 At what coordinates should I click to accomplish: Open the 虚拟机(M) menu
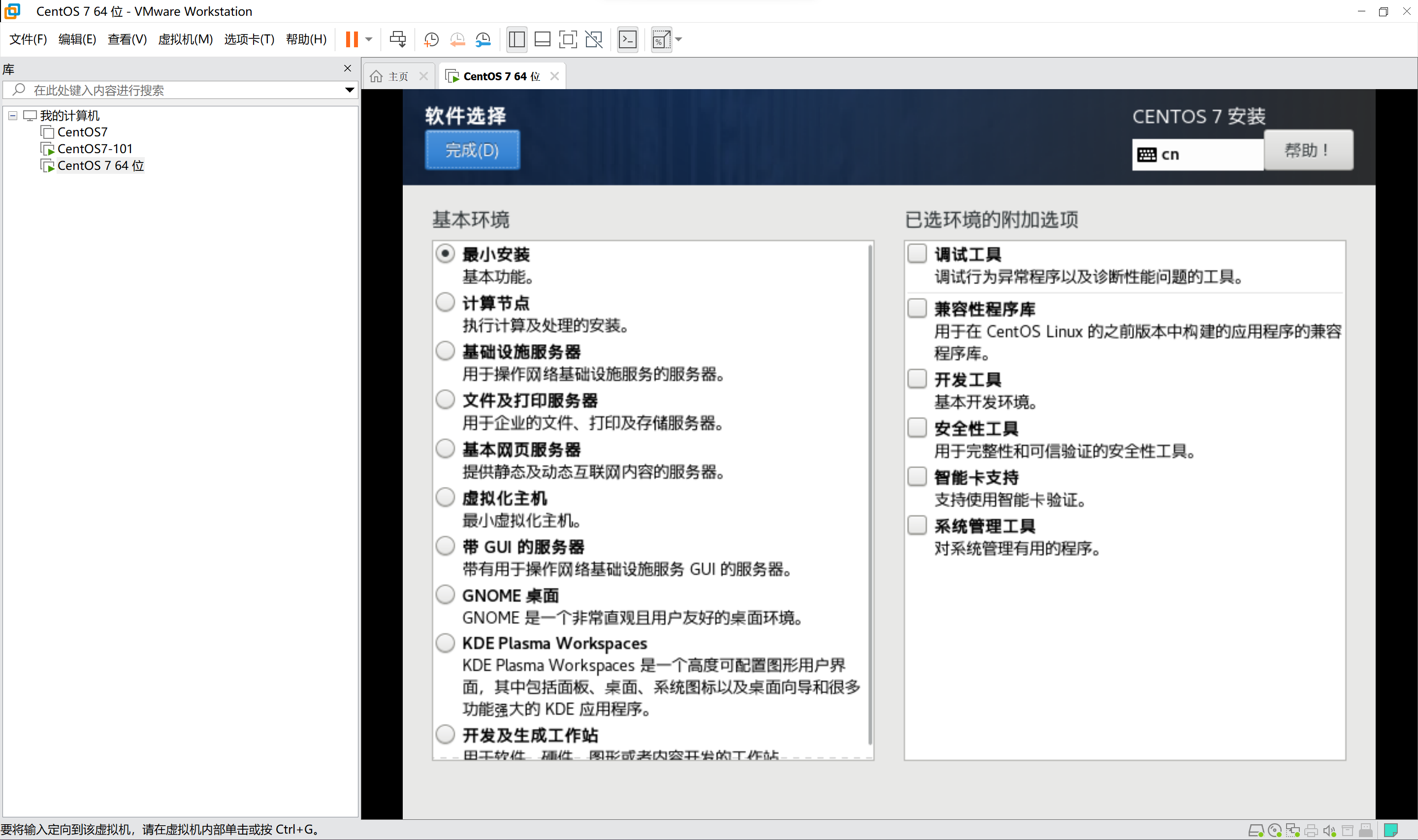coord(185,39)
